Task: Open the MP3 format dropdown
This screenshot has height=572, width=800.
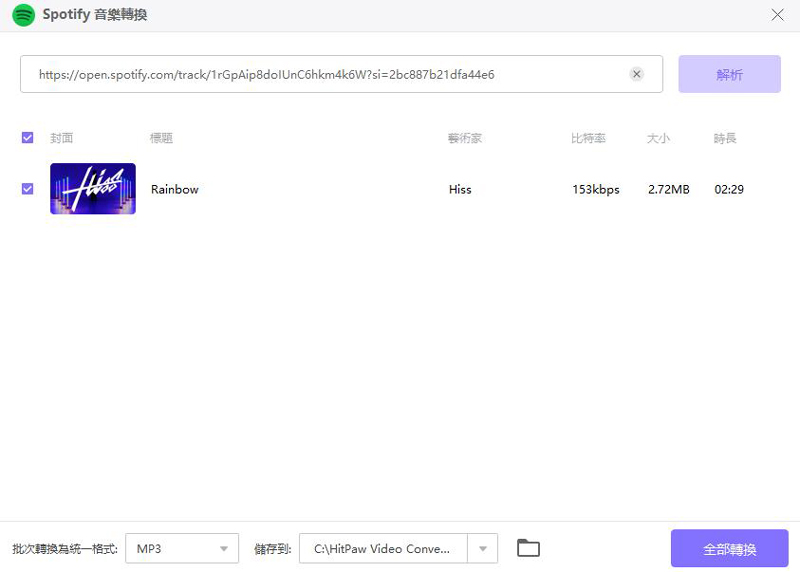Action: pyautogui.click(x=182, y=549)
